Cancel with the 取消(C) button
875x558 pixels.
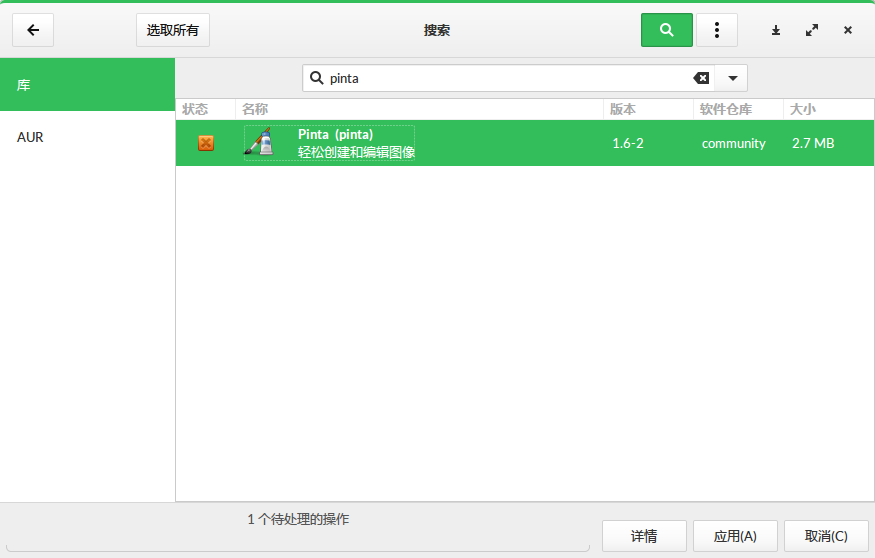tap(826, 536)
